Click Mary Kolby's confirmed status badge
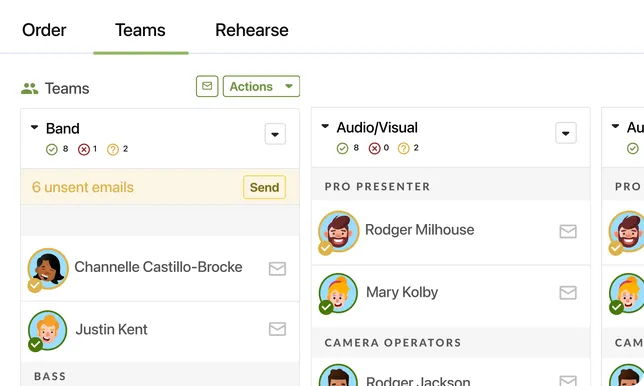Screen dimensions: 644x386 click(326, 307)
